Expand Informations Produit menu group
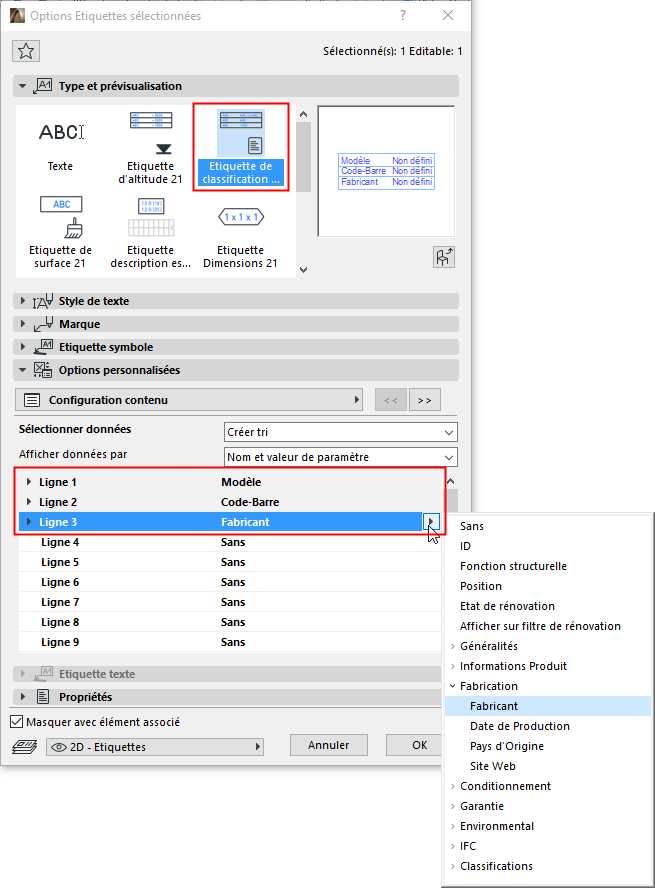 pos(452,666)
